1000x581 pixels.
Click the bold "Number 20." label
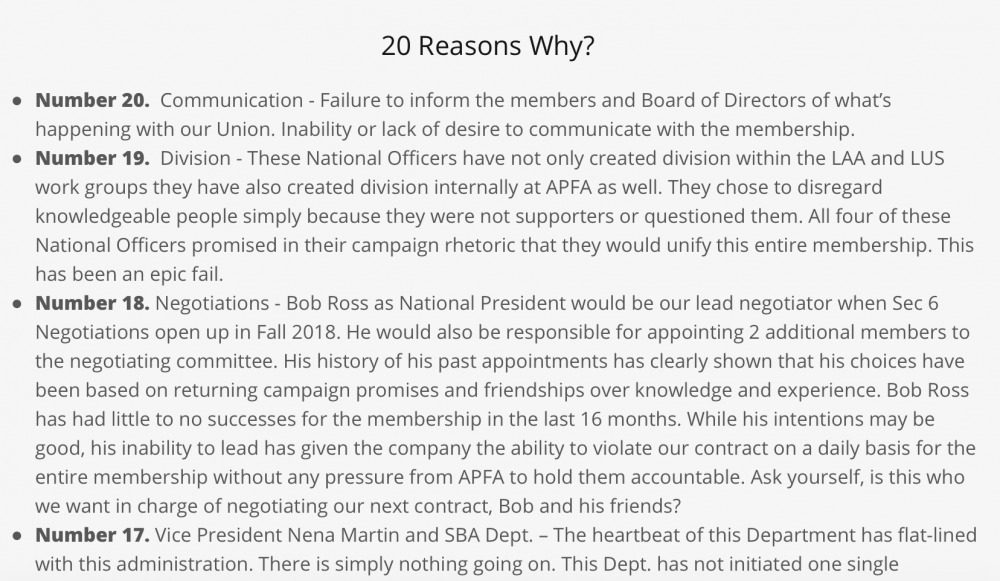[x=92, y=101]
